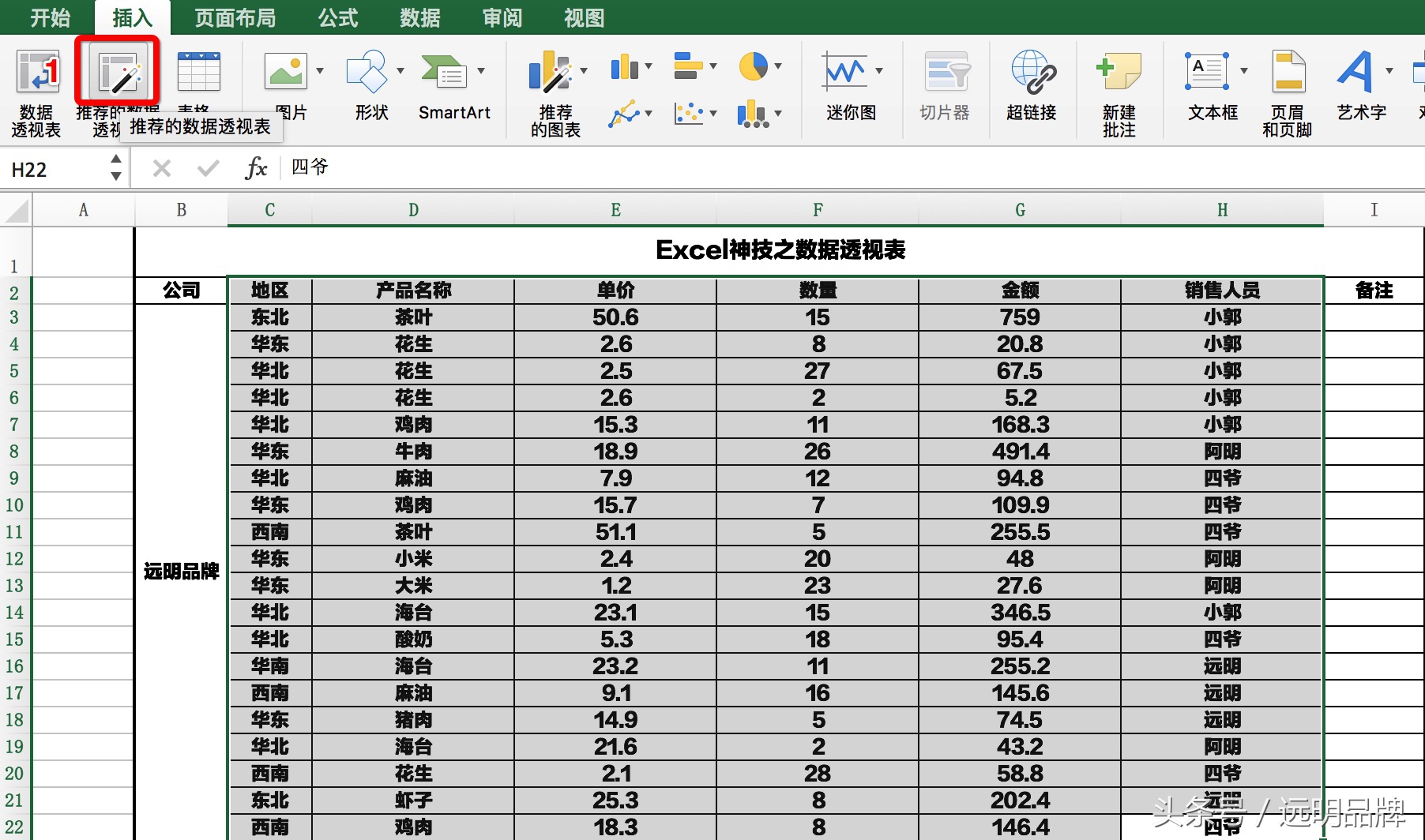Viewport: 1425px width, 840px height.
Task: Open the View (视图) tab
Action: (585, 17)
